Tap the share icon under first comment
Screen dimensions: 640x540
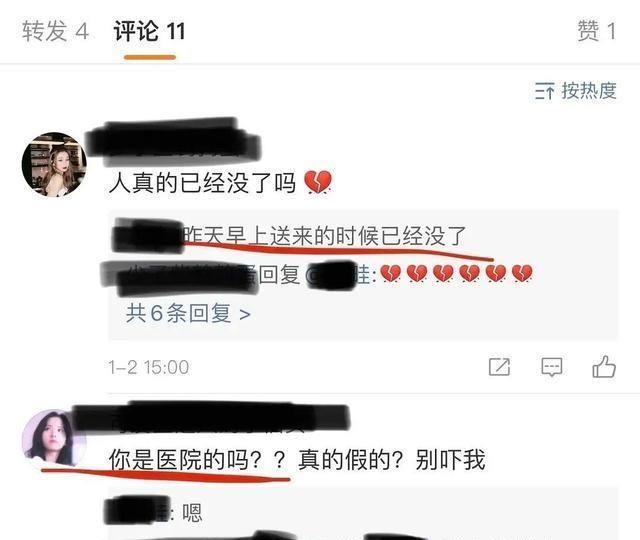coord(500,367)
